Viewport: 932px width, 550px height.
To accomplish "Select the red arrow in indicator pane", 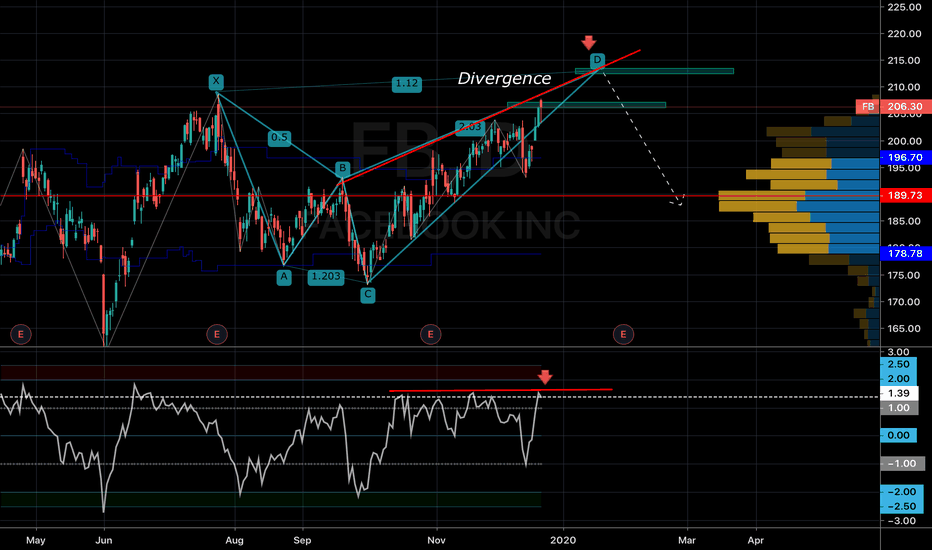I will coord(545,377).
